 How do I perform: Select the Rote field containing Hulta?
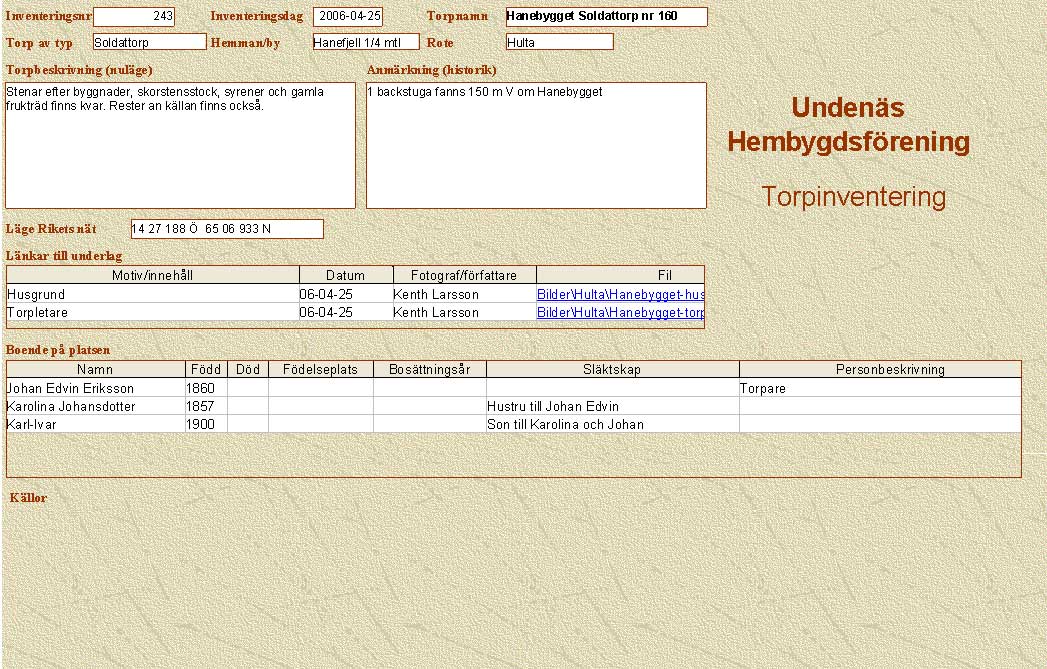coord(559,42)
